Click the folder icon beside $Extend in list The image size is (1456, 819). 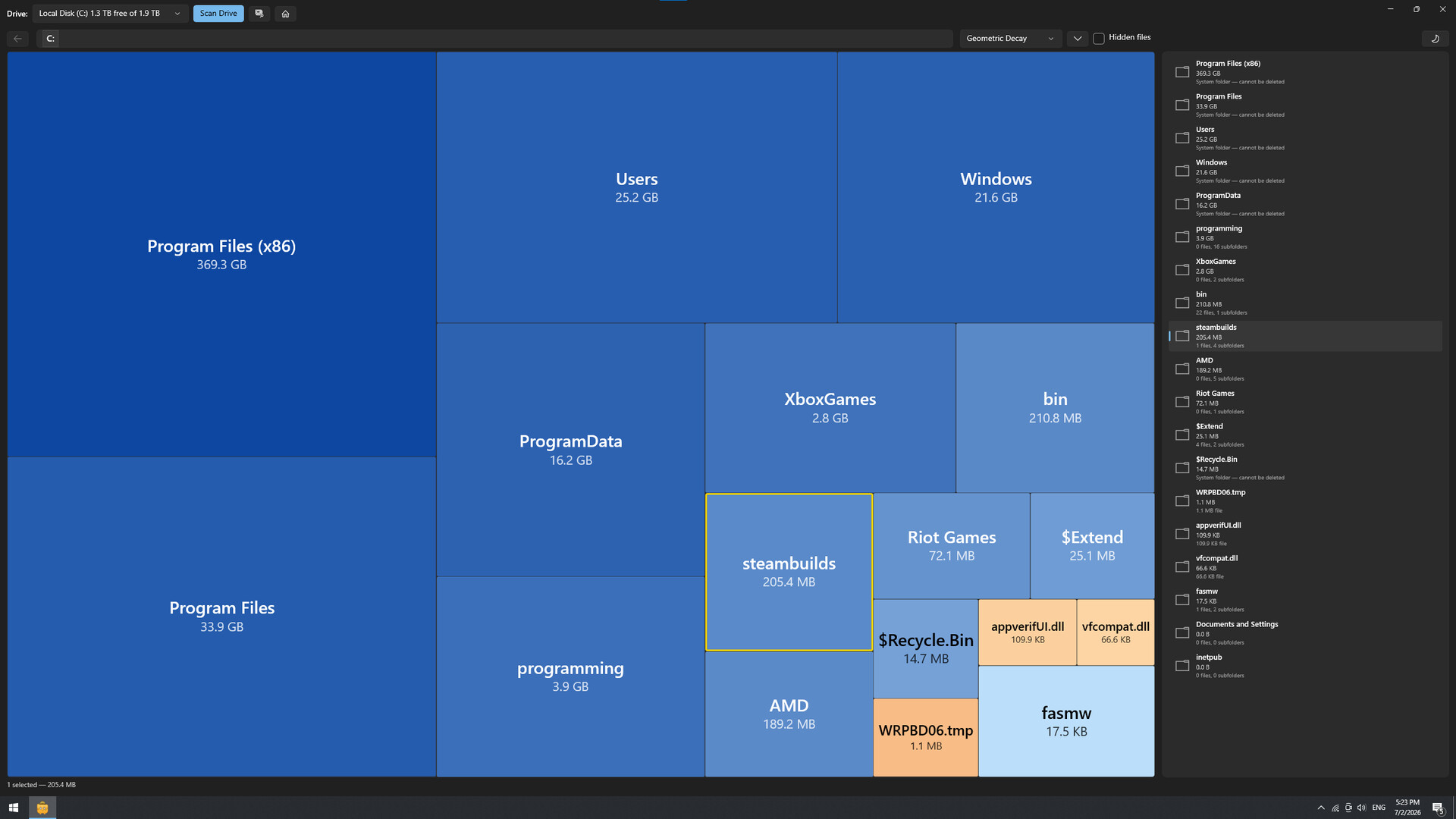point(1182,435)
